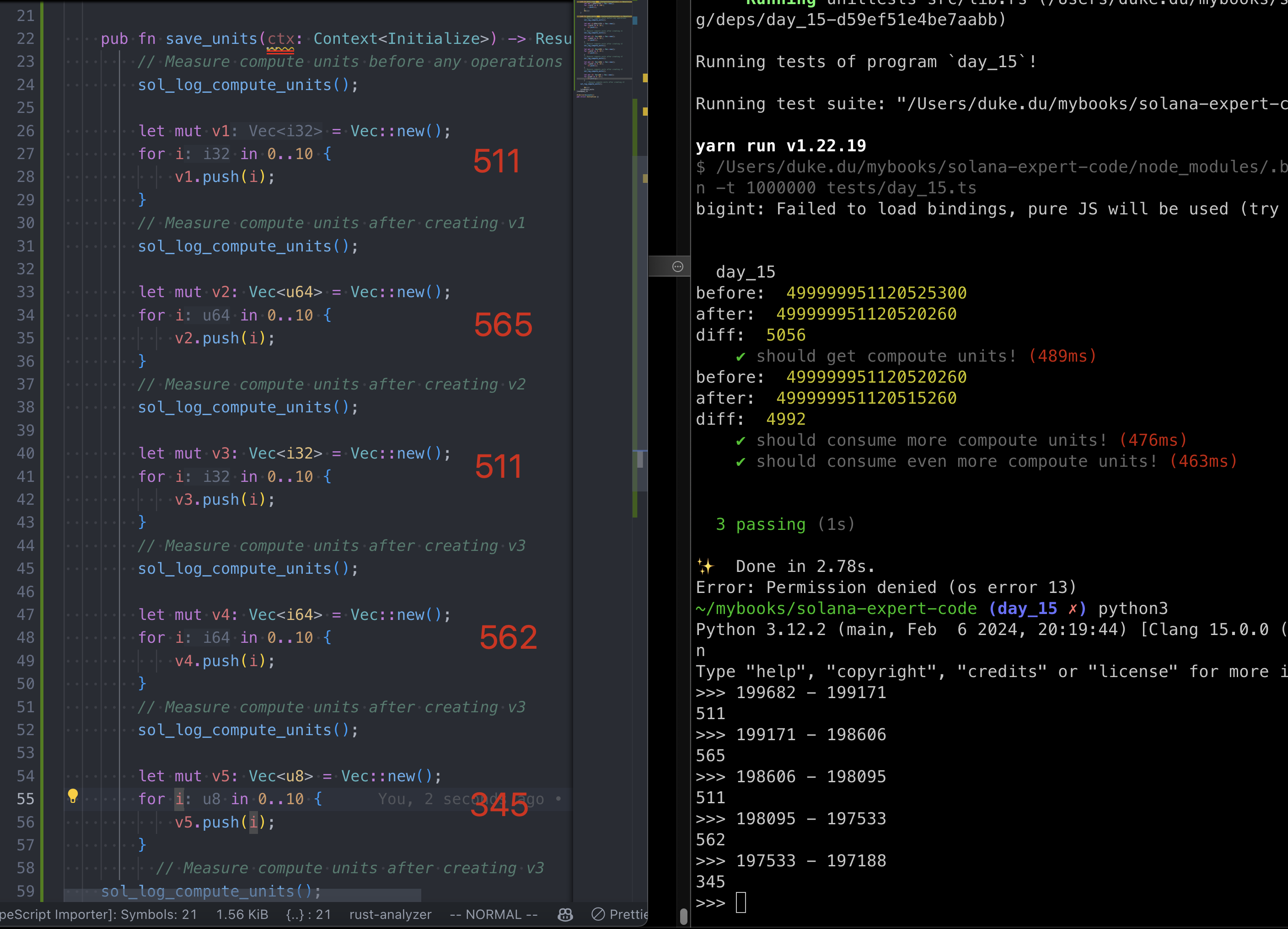Click the editor scrollbar slider beside the minimap

coord(641,324)
